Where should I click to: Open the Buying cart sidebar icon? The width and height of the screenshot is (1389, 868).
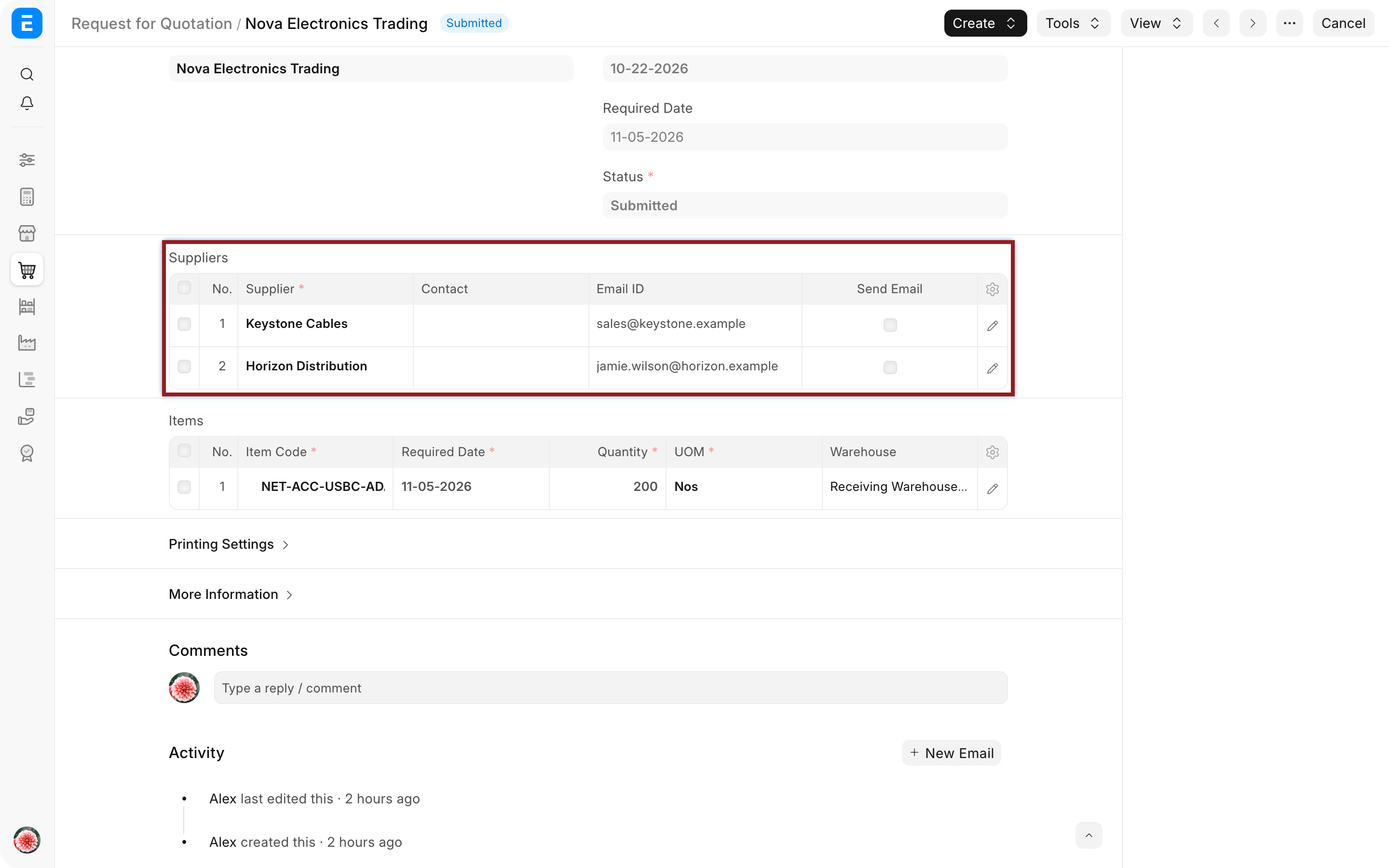tap(27, 270)
